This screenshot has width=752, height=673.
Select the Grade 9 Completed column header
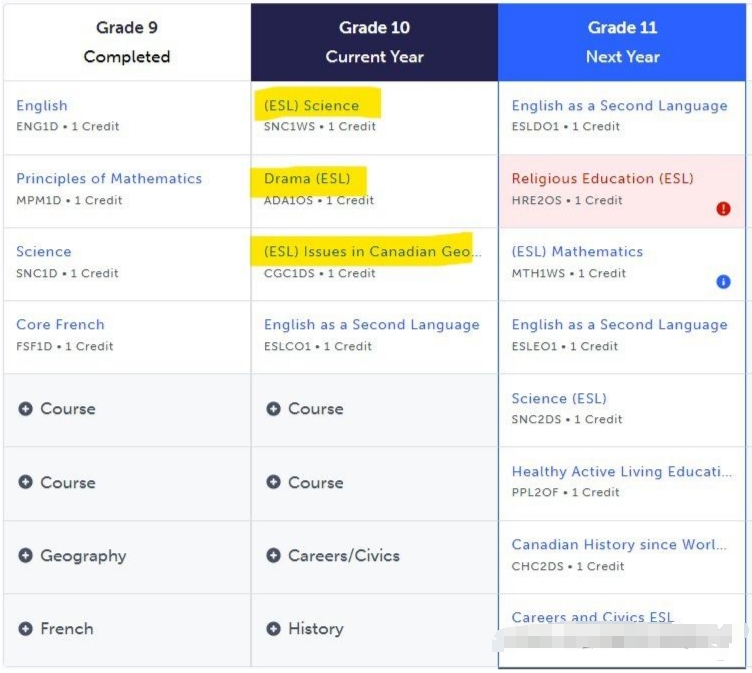tap(127, 42)
